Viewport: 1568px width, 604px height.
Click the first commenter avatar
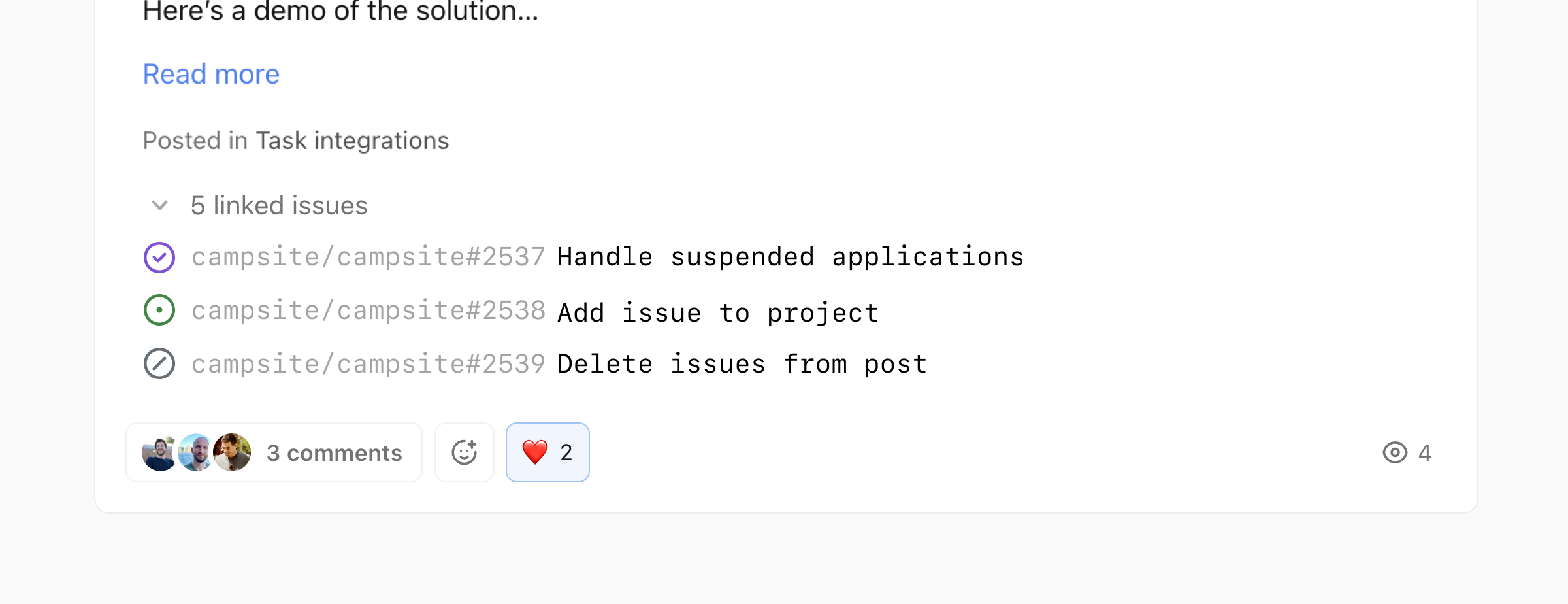tap(159, 452)
